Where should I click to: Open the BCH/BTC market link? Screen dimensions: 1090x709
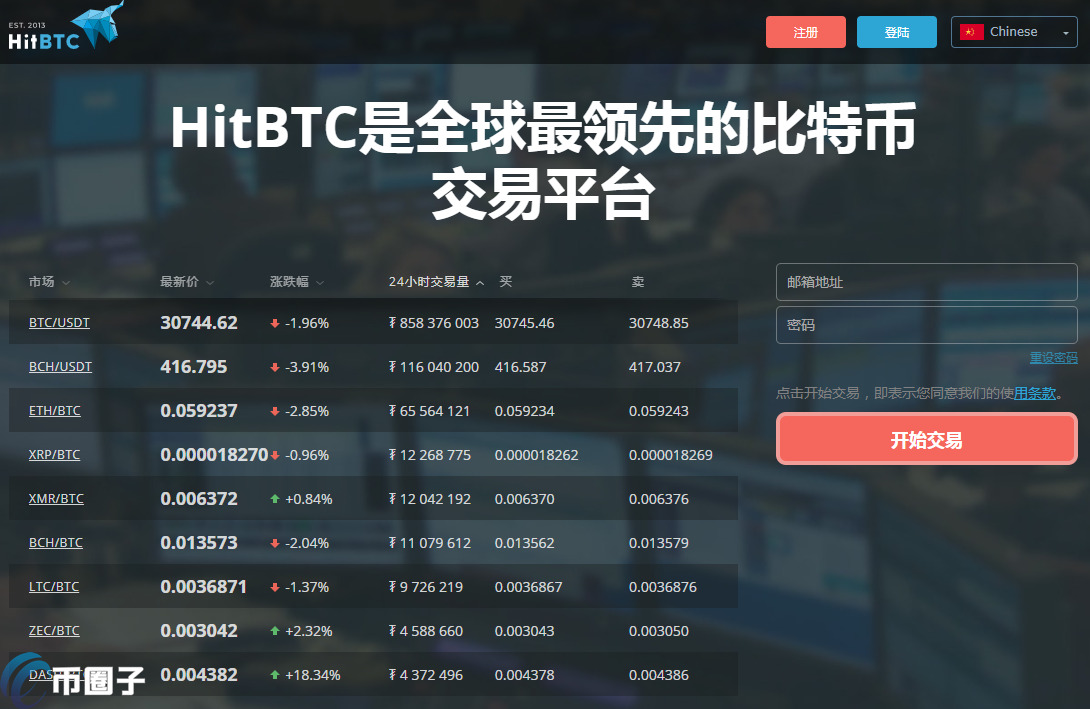[x=56, y=542]
